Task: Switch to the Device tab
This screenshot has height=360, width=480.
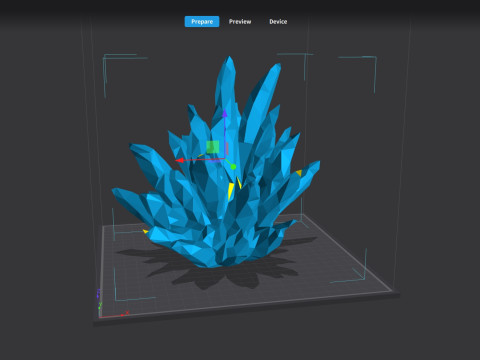Action: [278, 22]
